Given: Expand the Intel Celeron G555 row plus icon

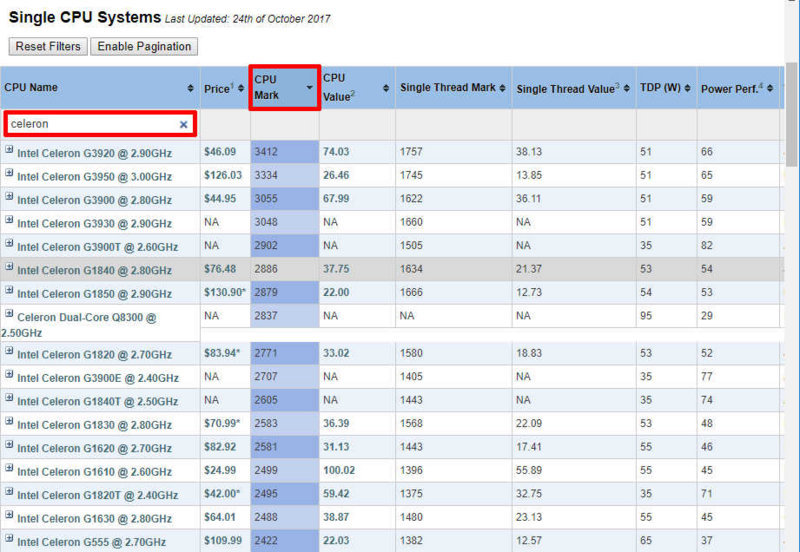Looking at the screenshot, I should pyautogui.click(x=9, y=538).
